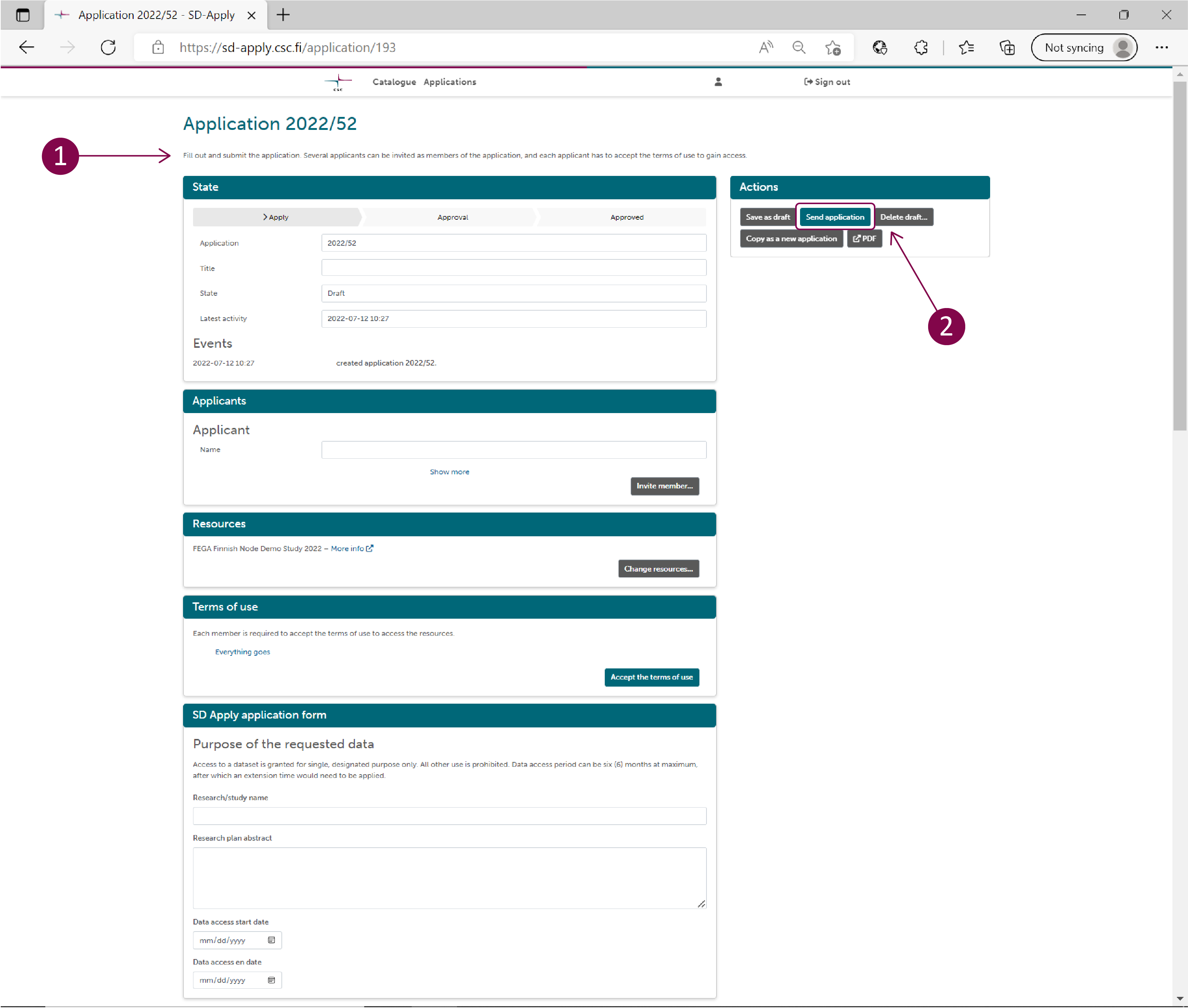Add page to favorites star icon

(832, 48)
